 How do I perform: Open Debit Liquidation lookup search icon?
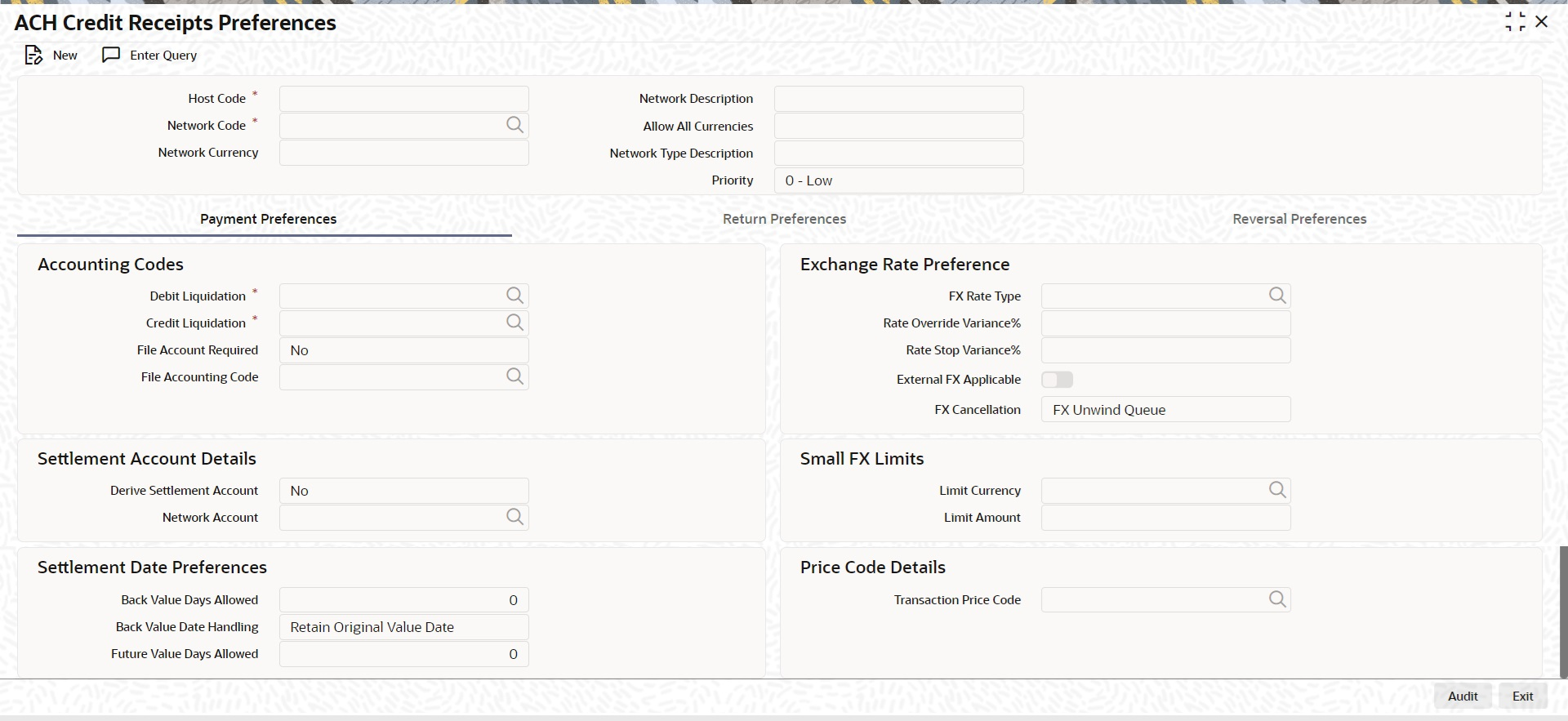coord(514,296)
